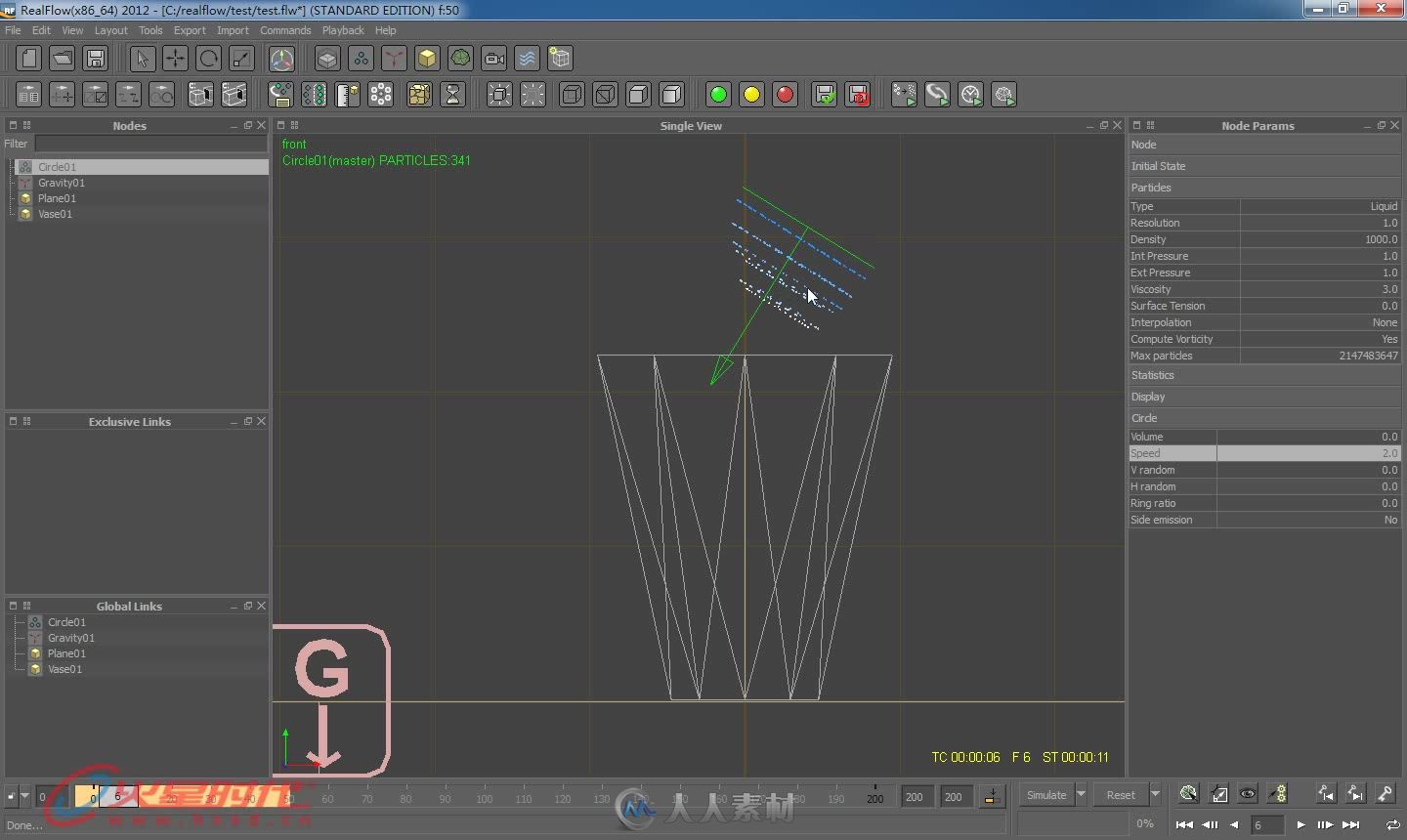Toggle the Compute Vorticity Yes value

tap(1320, 339)
